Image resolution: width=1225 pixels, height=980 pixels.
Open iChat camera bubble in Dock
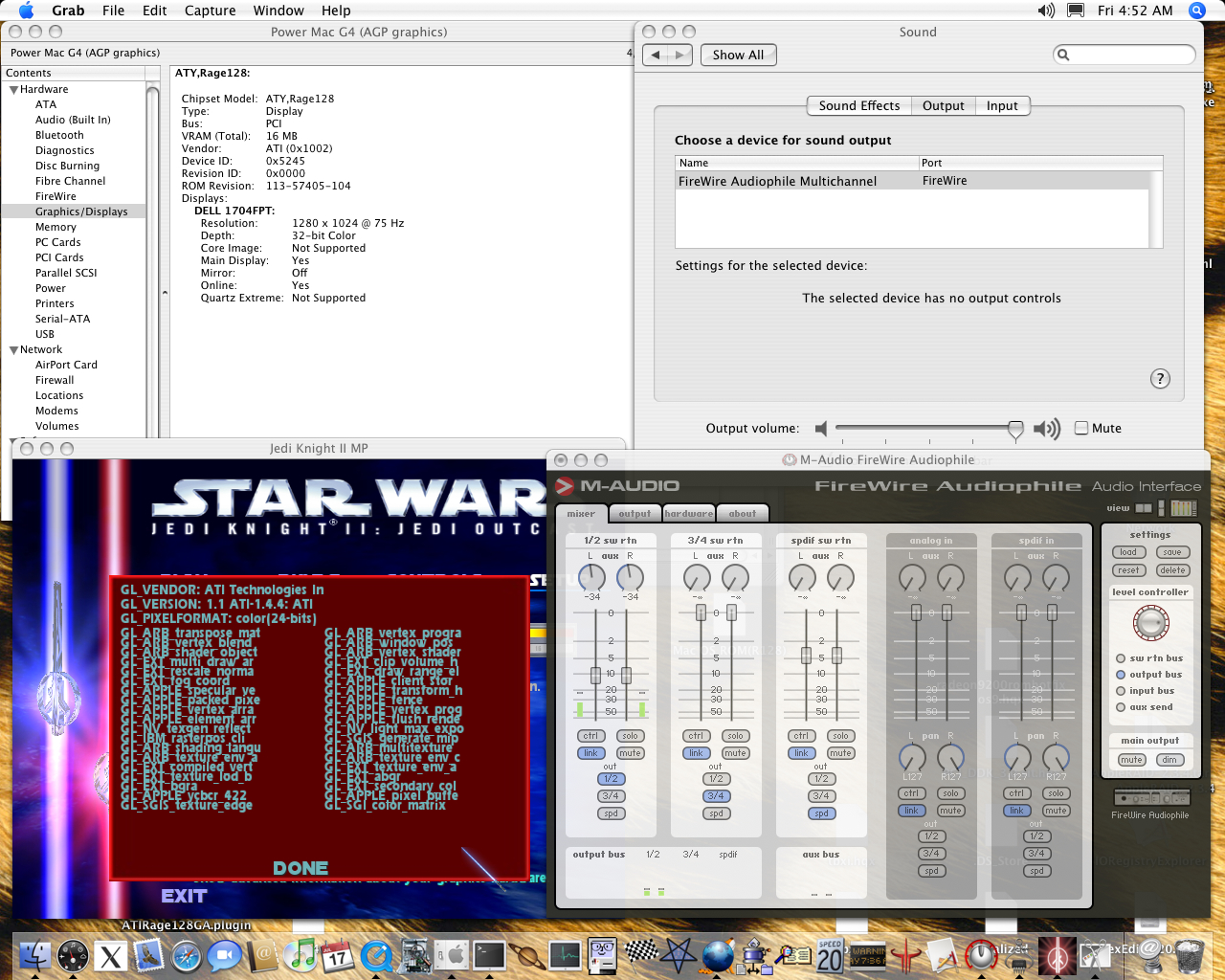coord(225,954)
